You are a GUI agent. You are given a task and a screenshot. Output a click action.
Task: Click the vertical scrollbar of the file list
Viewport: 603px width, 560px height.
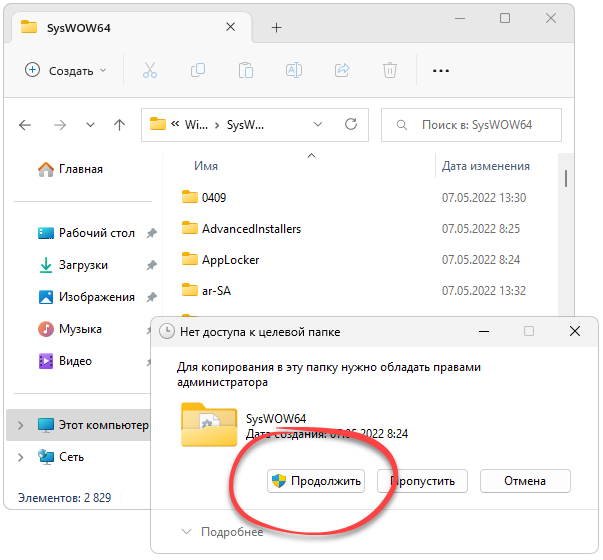(566, 179)
